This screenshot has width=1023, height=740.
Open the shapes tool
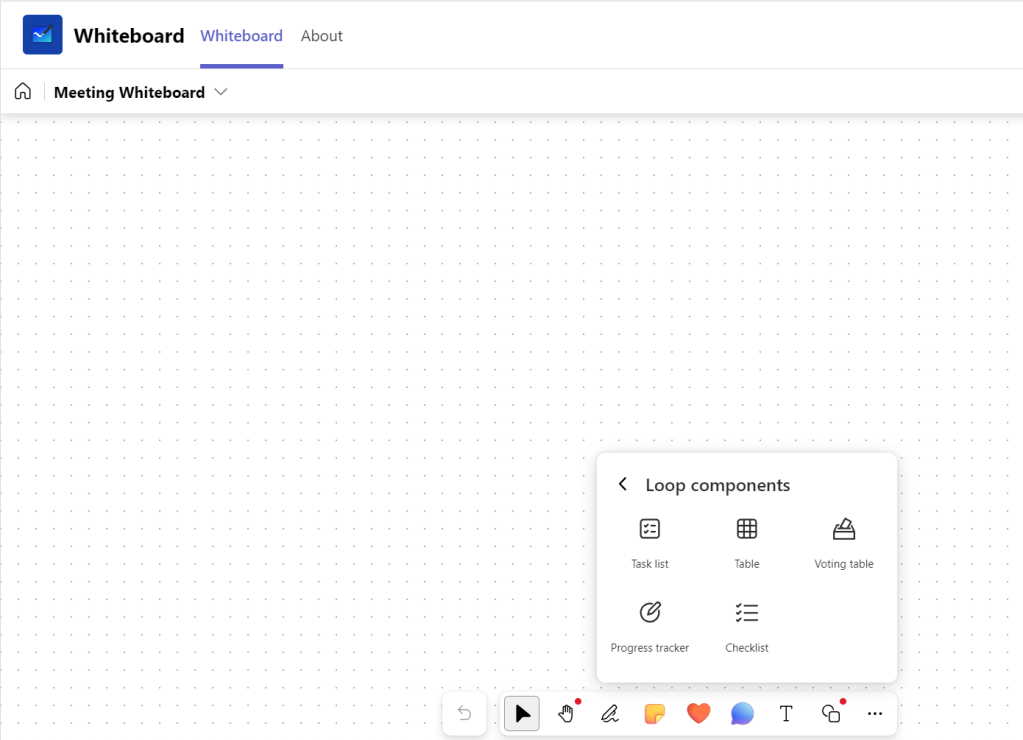click(x=831, y=713)
